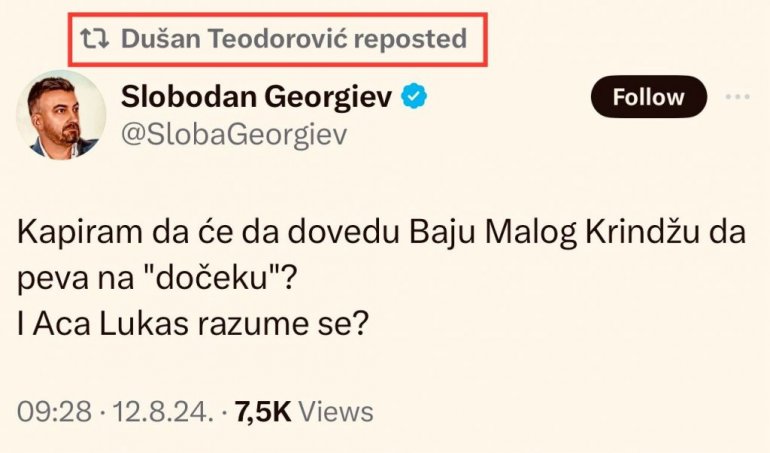770x453 pixels.
Task: Click the "Views" label
Action: [x=337, y=411]
